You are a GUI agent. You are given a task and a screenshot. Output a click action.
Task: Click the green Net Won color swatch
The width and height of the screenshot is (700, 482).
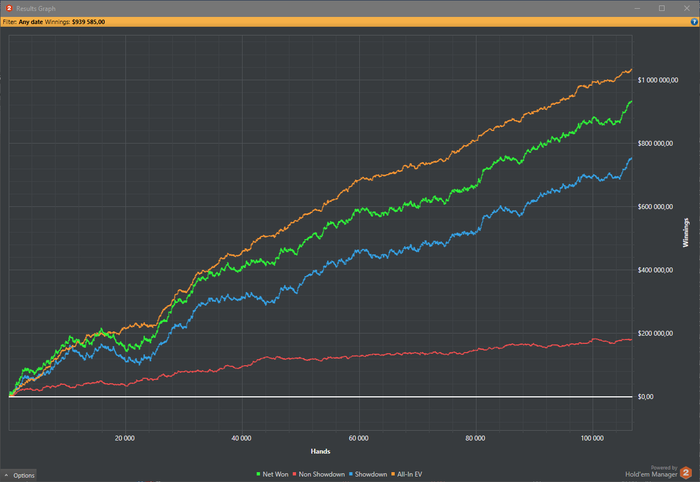[258, 474]
